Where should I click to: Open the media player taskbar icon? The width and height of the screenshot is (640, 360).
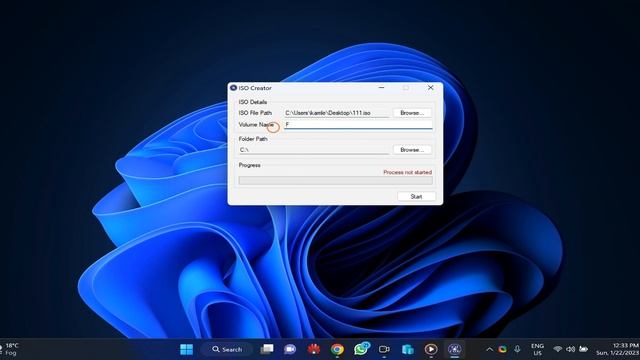tap(431, 349)
